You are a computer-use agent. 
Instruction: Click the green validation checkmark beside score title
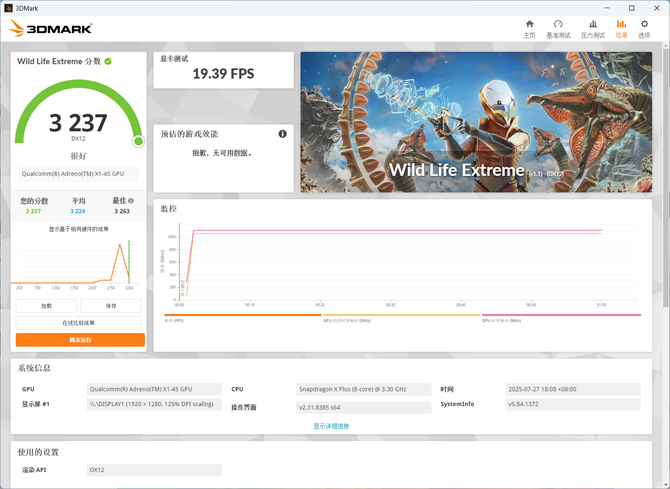(108, 62)
